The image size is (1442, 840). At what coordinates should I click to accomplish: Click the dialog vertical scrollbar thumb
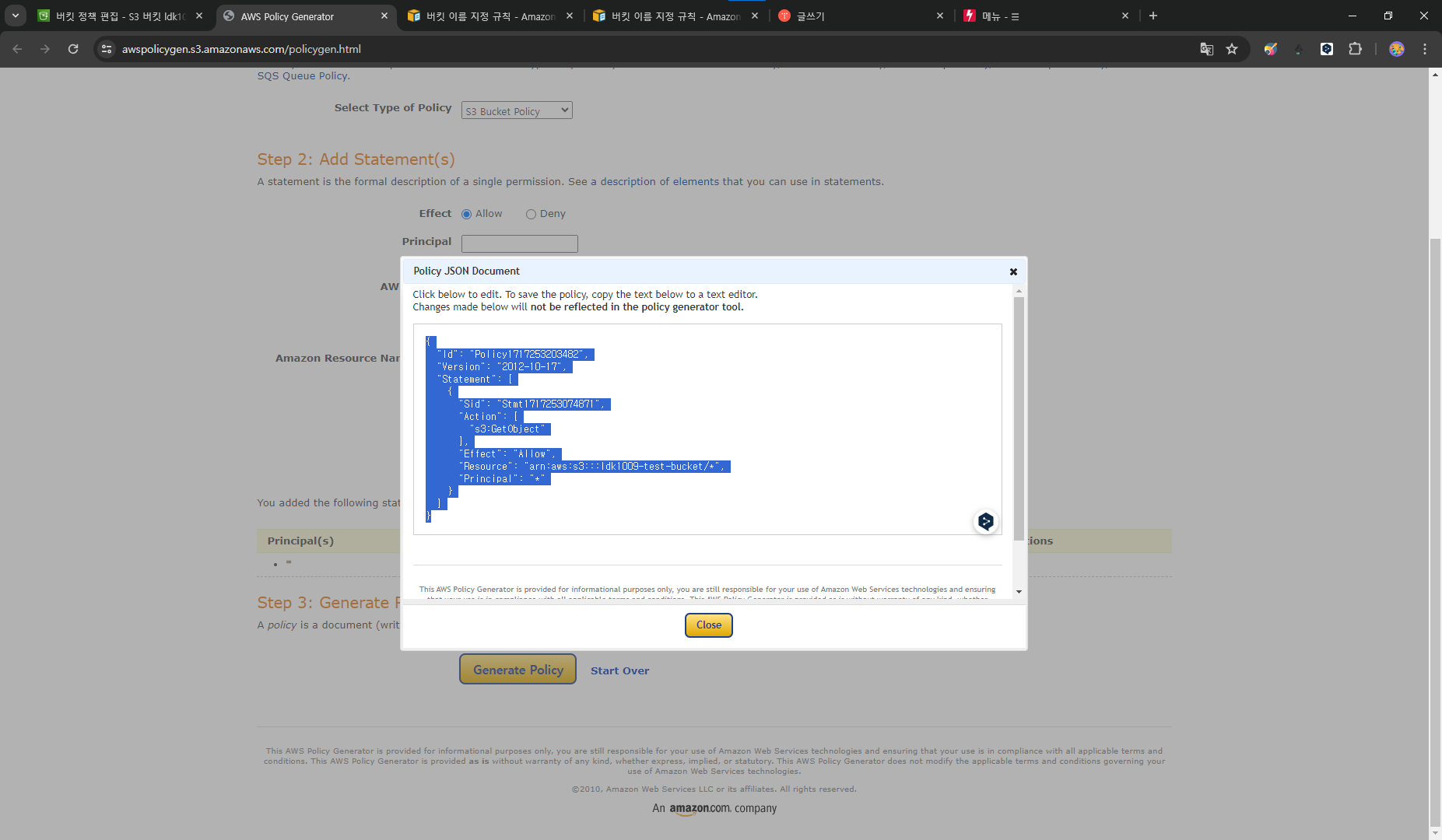[x=1019, y=418]
